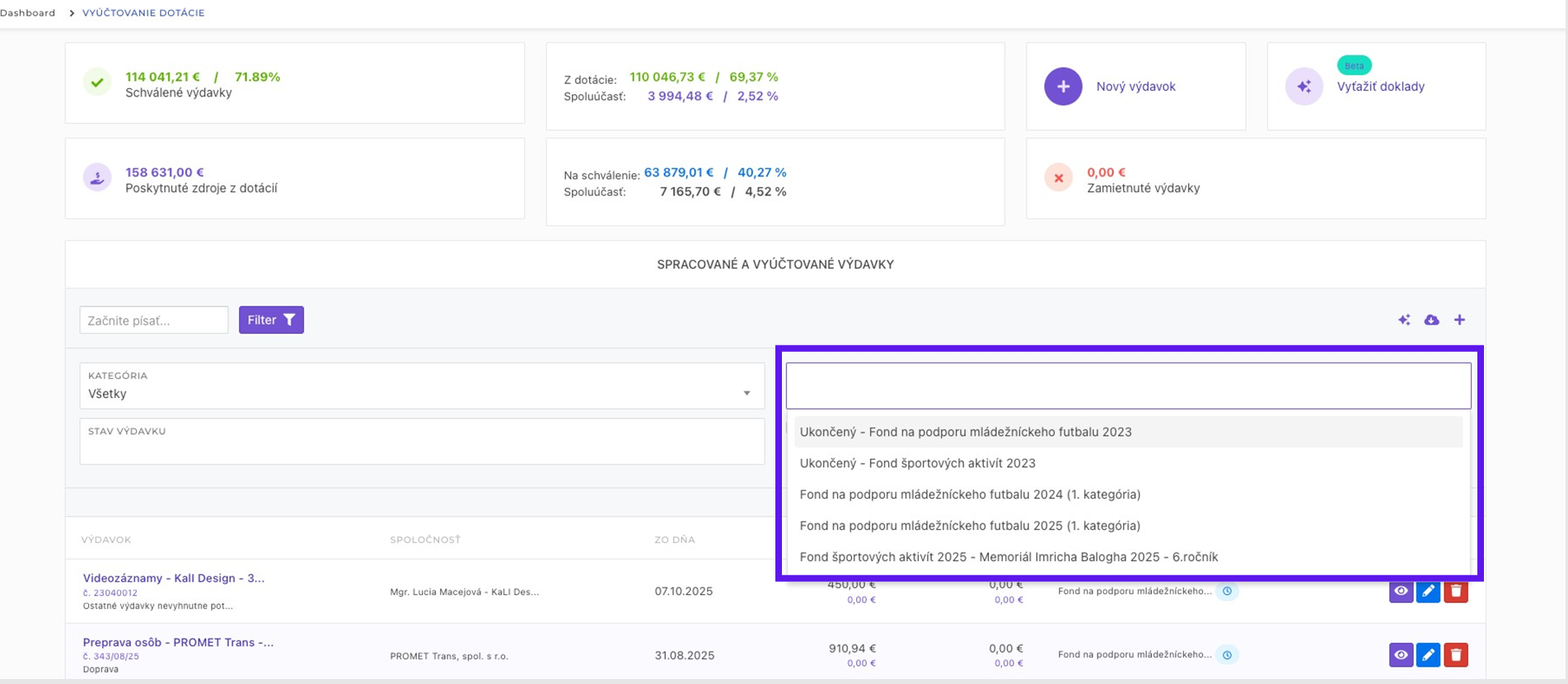View the Videozáznamy expense via eye icon

[x=1401, y=591]
